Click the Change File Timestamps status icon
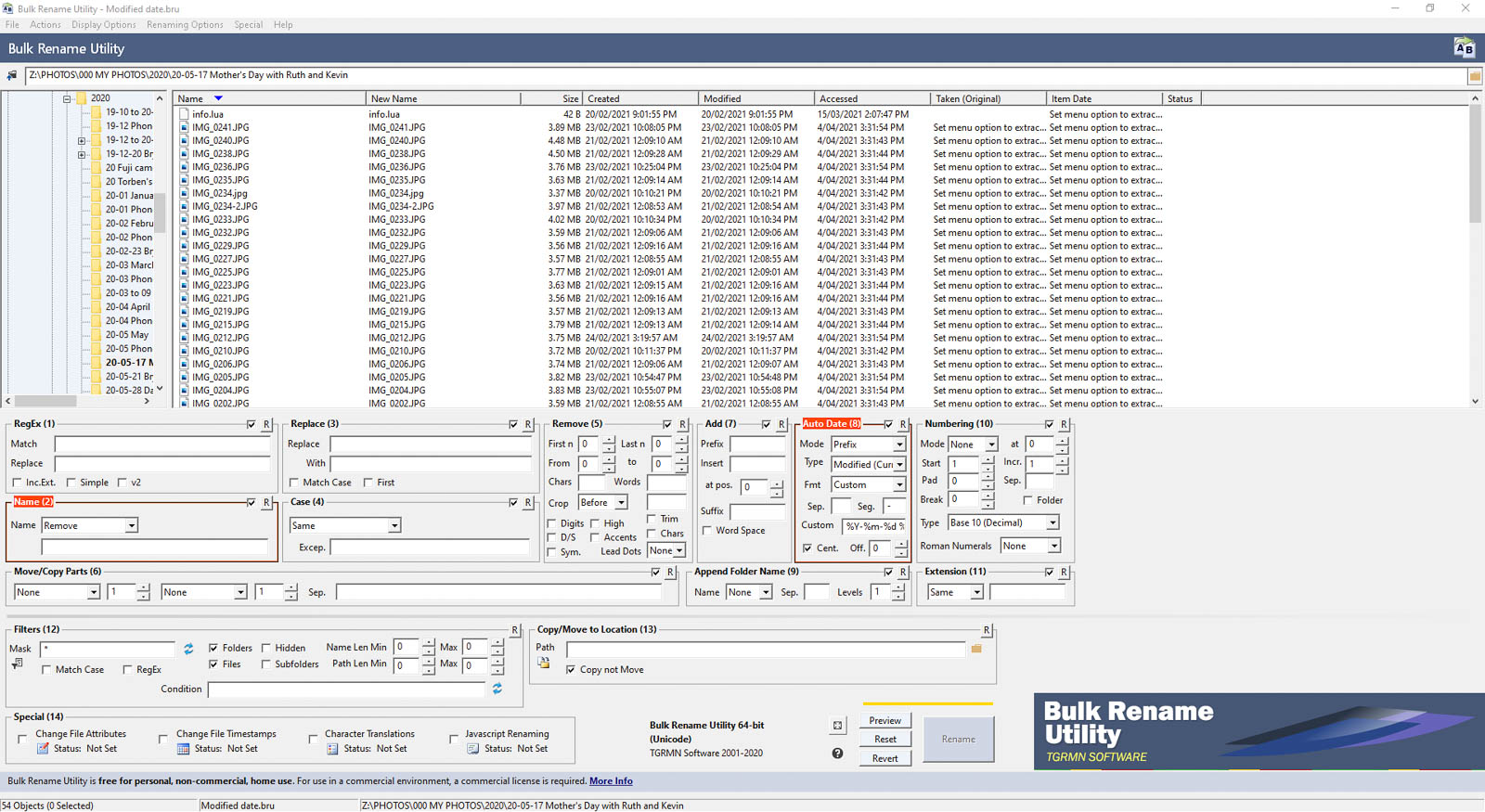Screen dimensions: 1485x812 183,749
